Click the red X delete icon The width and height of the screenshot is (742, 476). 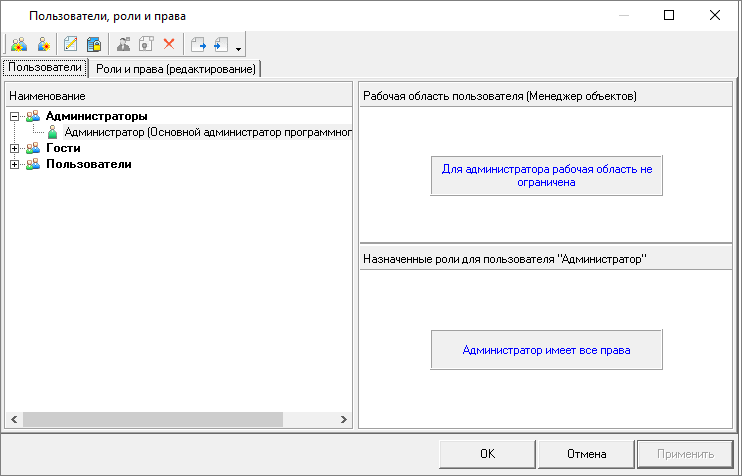coord(169,44)
